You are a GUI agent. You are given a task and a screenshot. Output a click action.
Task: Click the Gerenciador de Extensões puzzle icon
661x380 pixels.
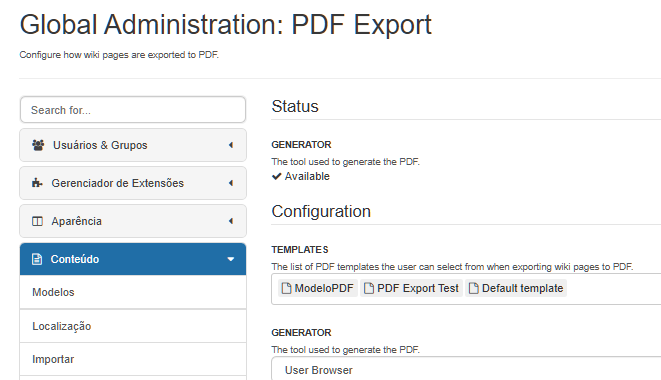37,183
